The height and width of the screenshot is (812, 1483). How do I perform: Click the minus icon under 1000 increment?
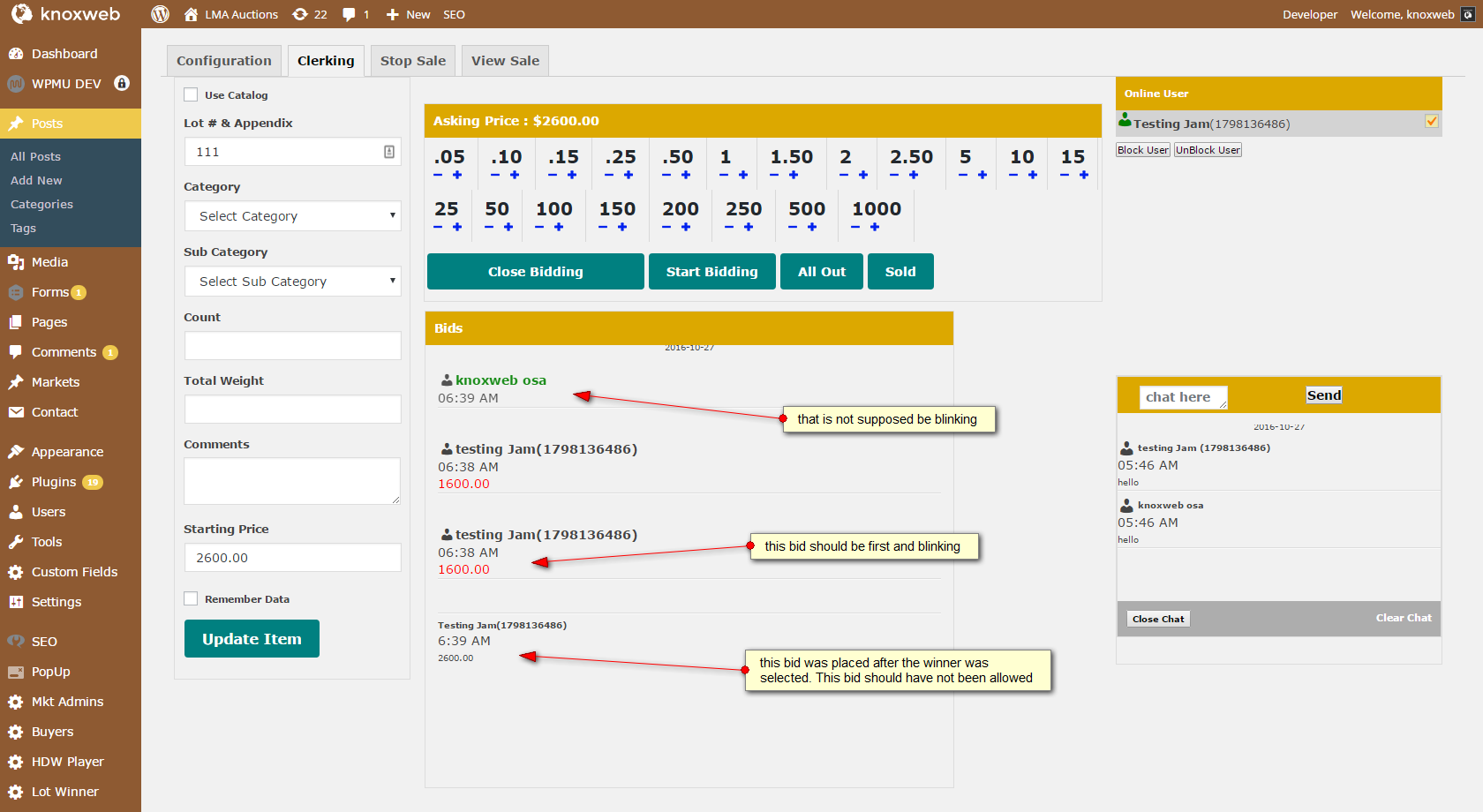855,227
